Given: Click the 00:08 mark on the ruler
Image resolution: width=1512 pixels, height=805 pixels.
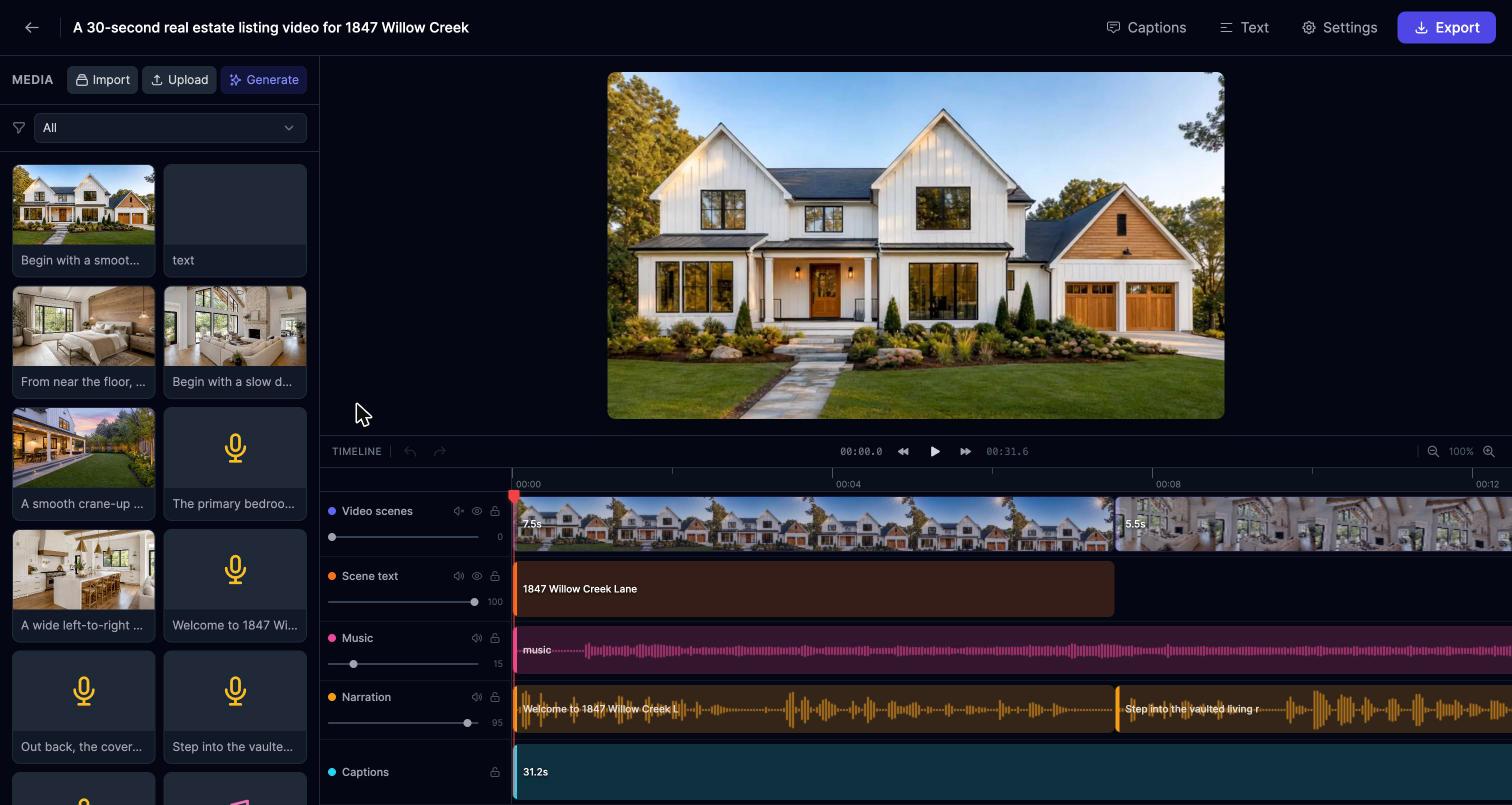Looking at the screenshot, I should (x=1168, y=484).
